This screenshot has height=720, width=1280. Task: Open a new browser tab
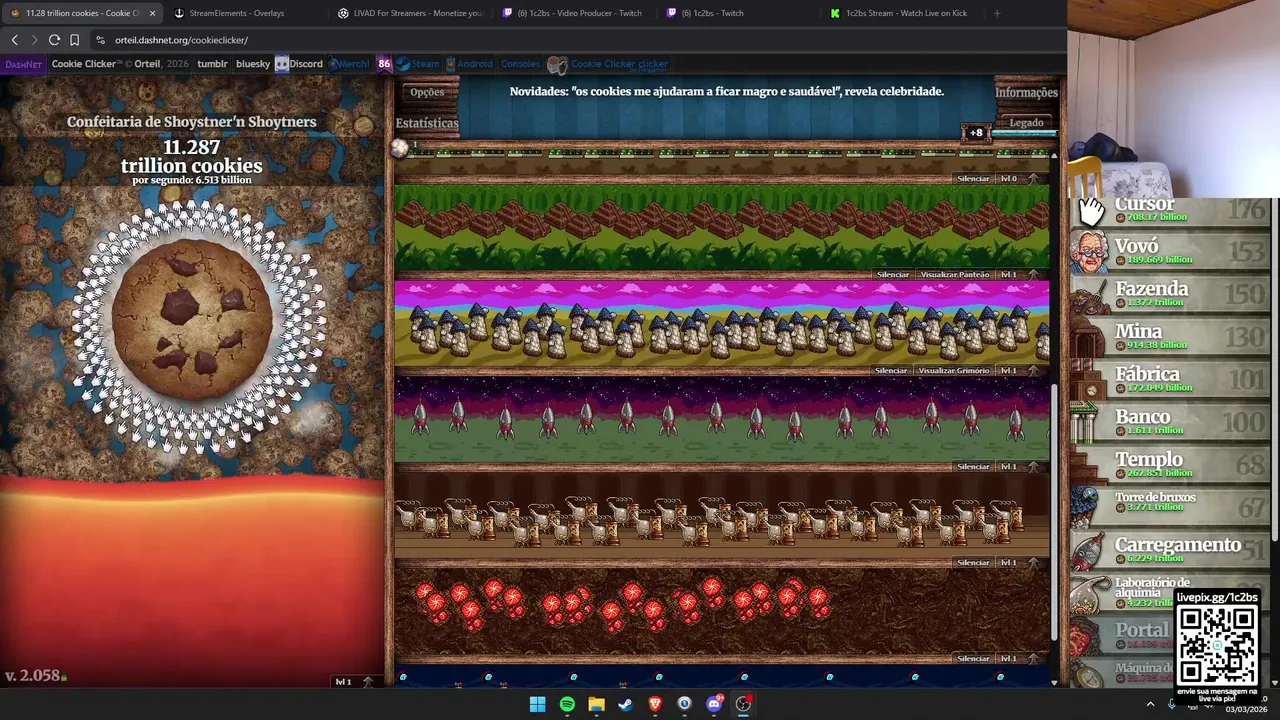tap(997, 13)
